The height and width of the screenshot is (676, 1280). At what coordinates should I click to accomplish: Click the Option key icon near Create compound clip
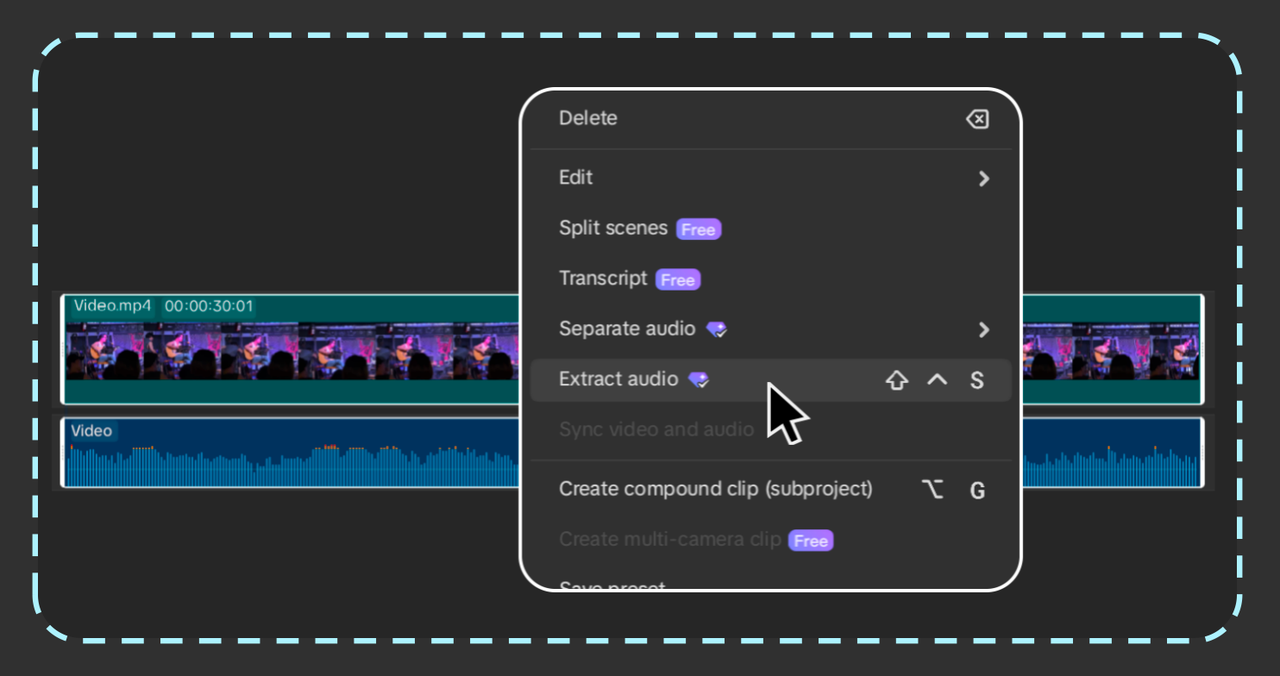(x=932, y=489)
